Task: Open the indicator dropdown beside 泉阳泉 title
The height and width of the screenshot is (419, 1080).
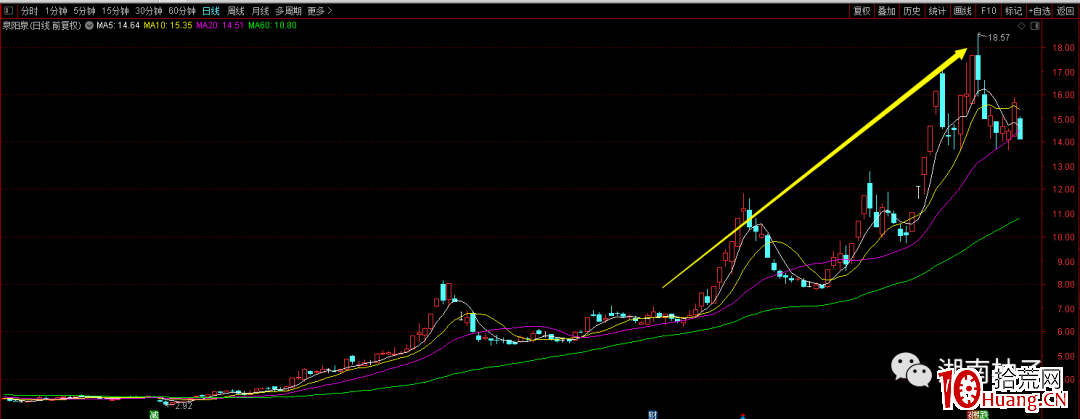Action: pos(88,25)
